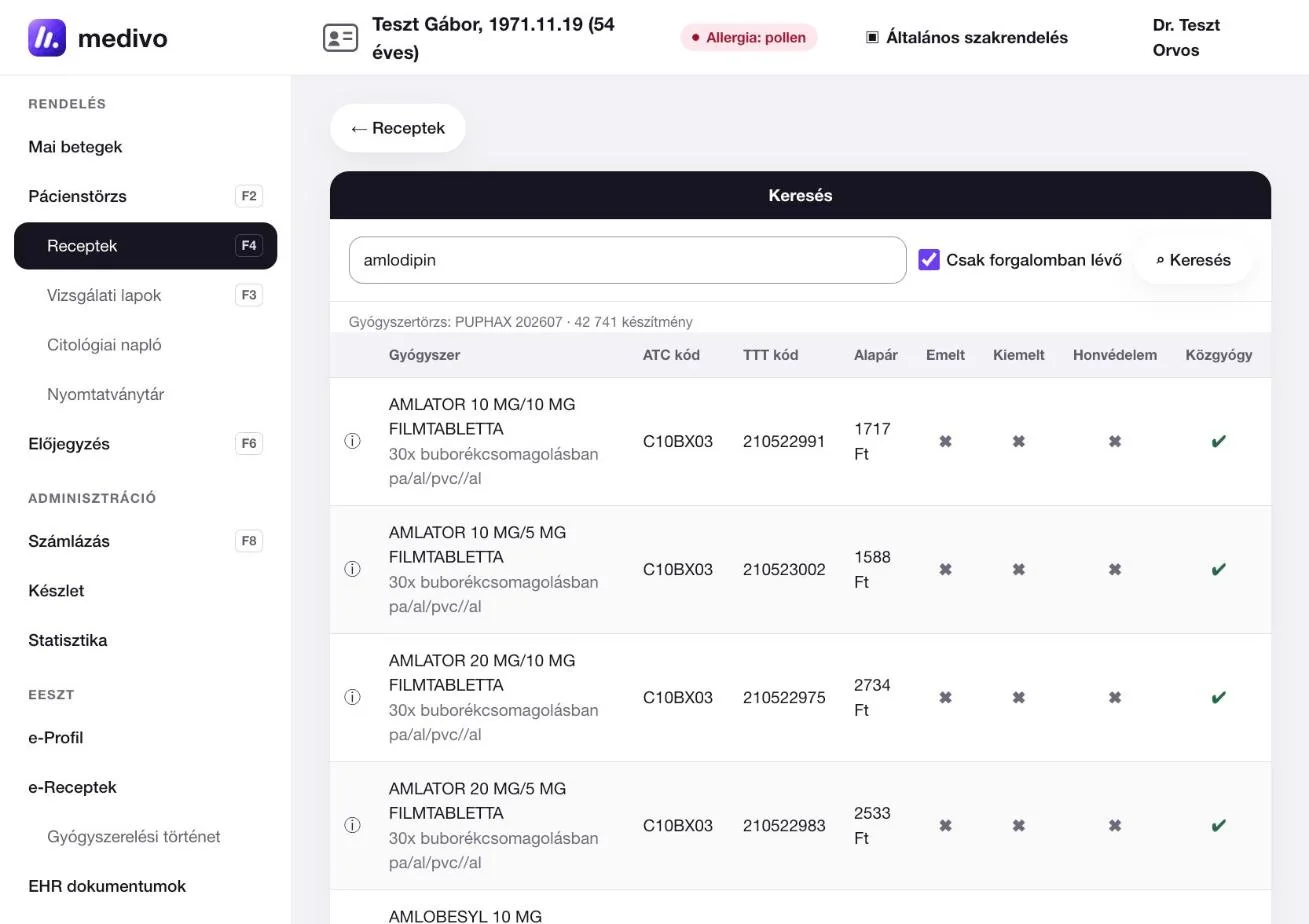Click Alapár column header
1309x924 pixels.
tap(875, 355)
